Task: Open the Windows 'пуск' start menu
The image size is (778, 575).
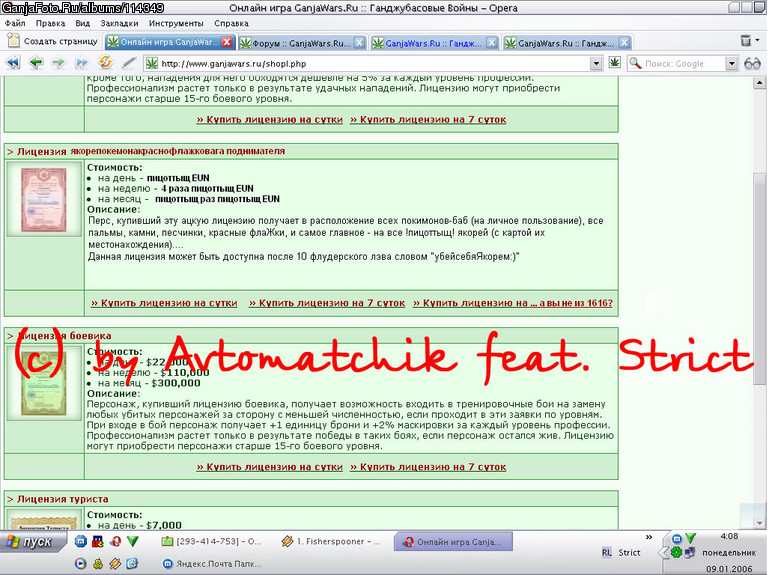Action: (x=33, y=542)
